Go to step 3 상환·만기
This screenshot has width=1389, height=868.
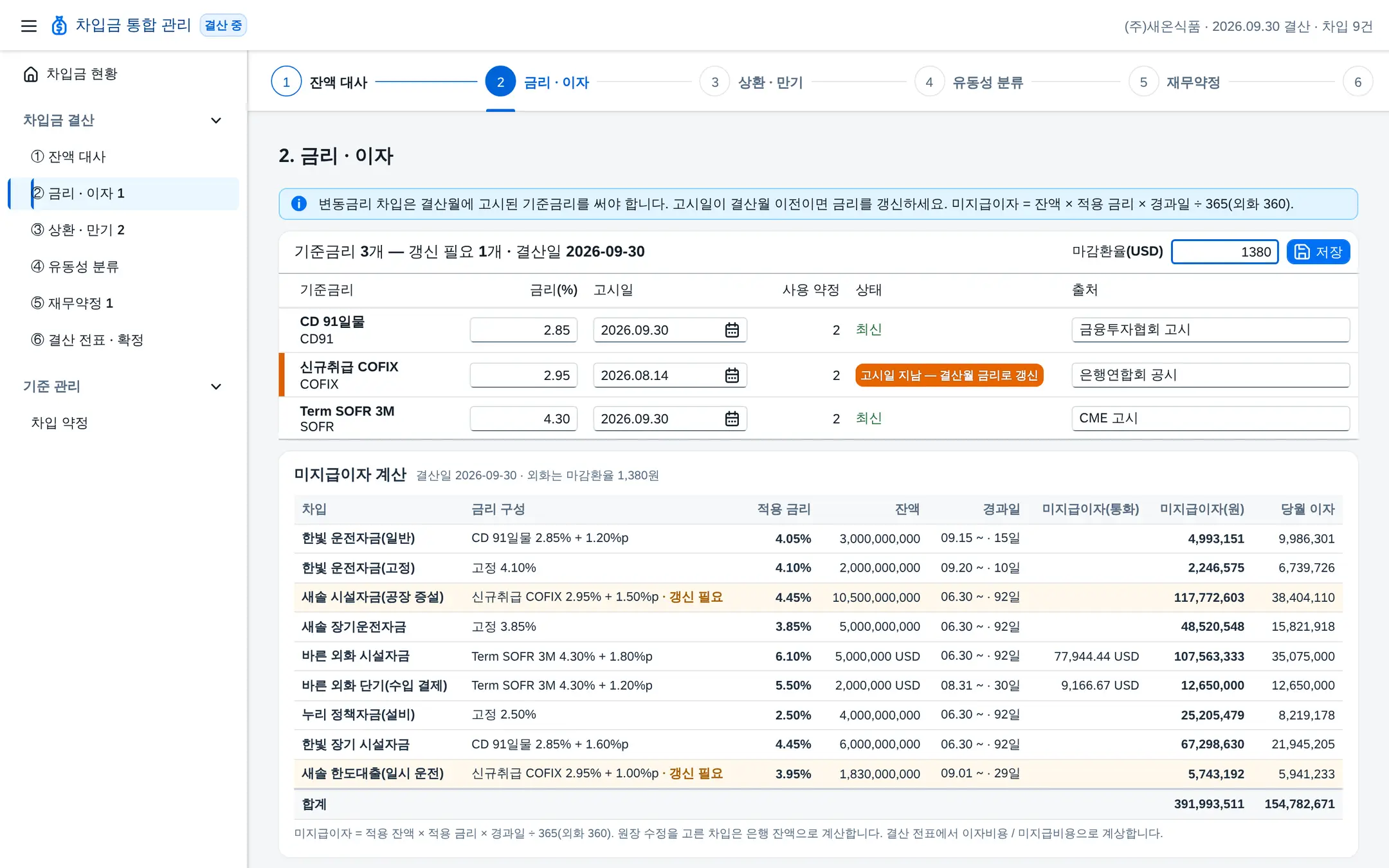tap(752, 82)
